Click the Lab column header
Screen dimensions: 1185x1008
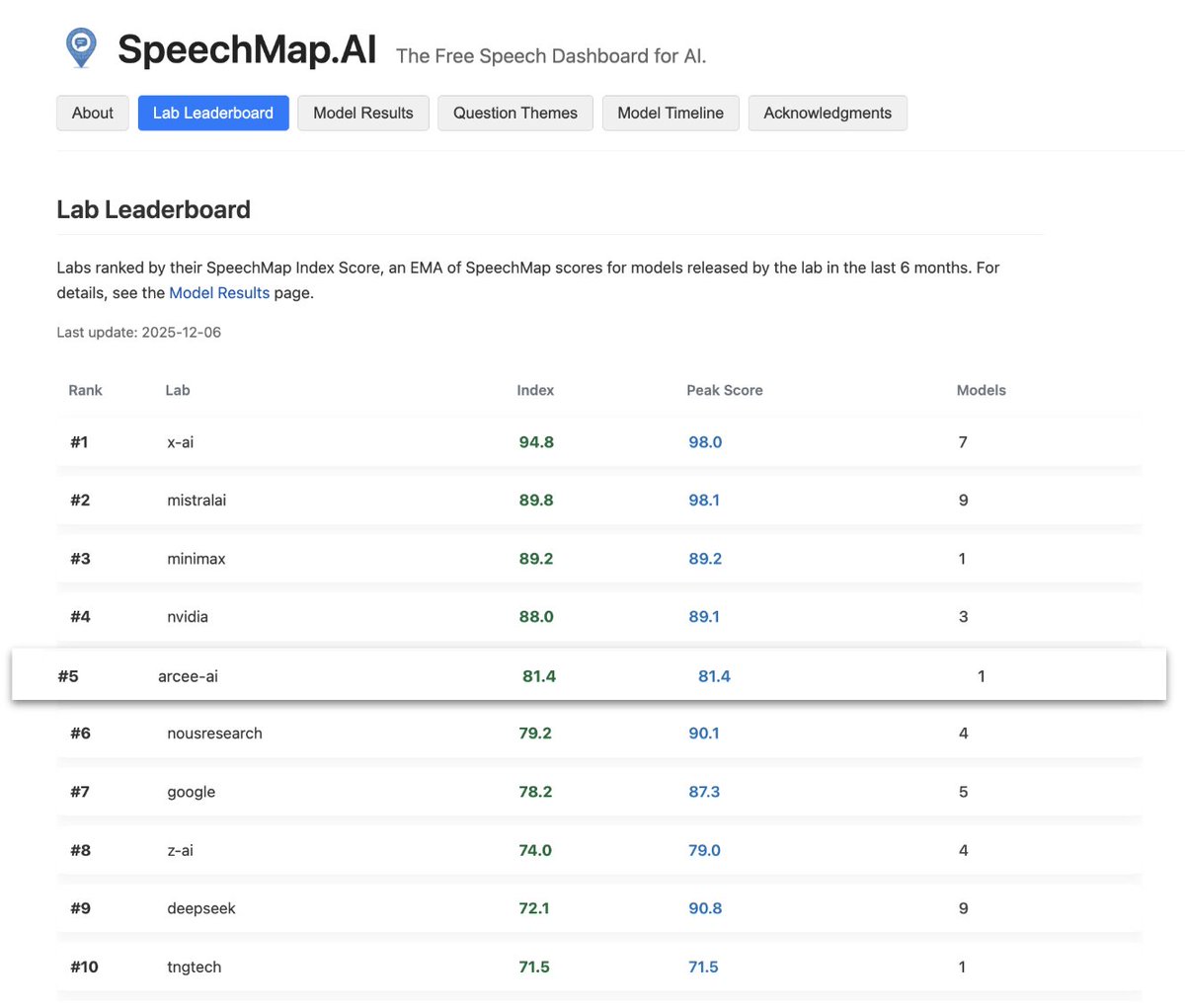click(x=178, y=390)
